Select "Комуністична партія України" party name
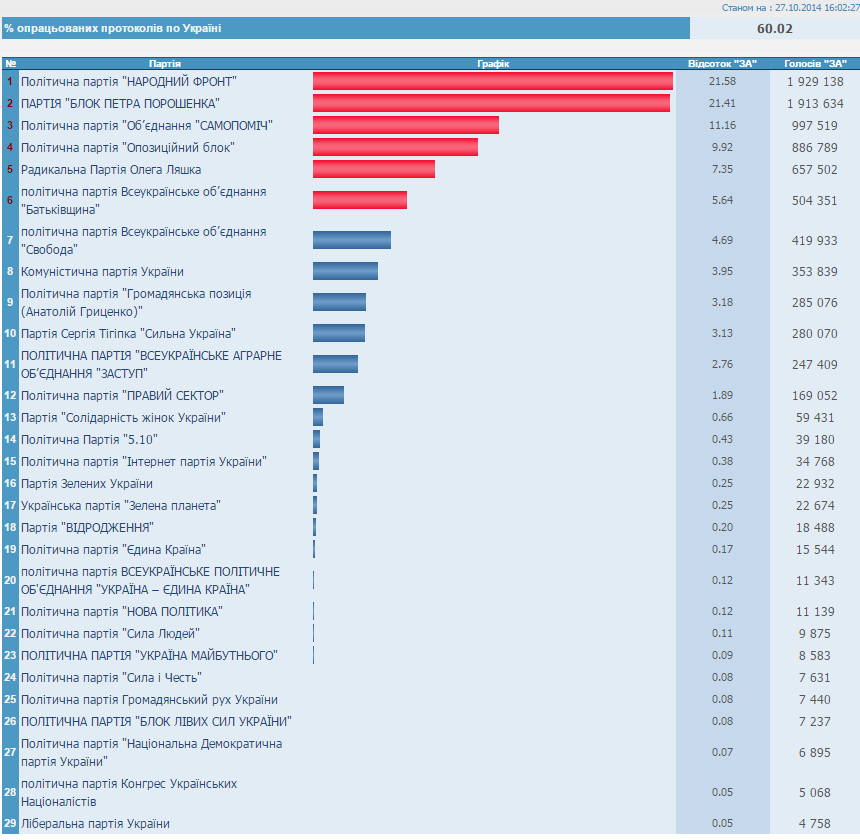 (102, 271)
